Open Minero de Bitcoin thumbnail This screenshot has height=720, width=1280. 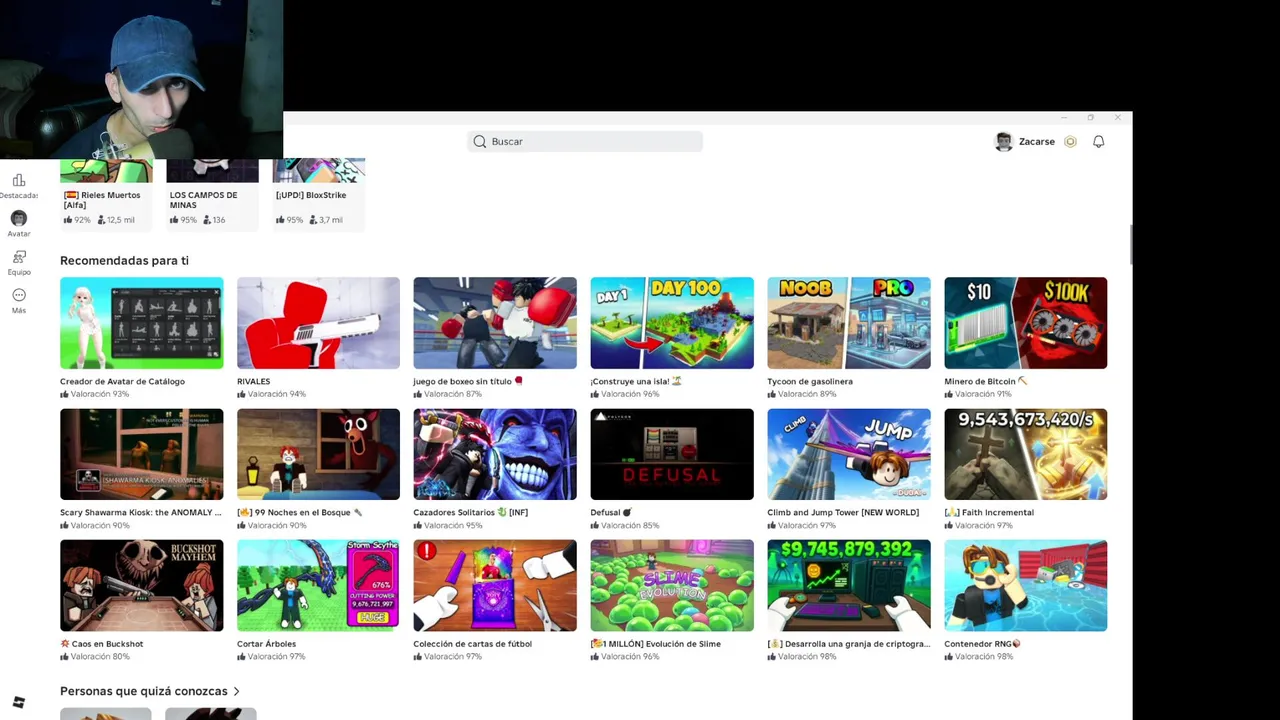(1026, 323)
